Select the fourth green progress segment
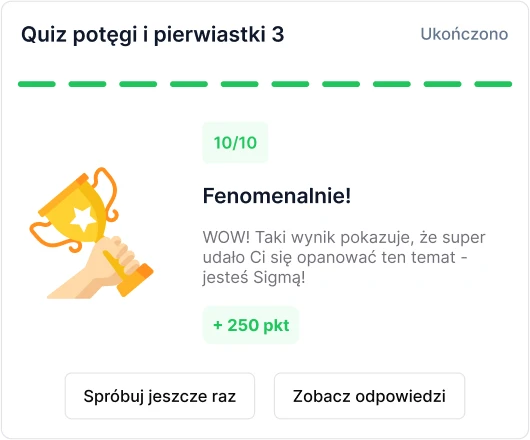This screenshot has height=440, width=530. (x=189, y=84)
